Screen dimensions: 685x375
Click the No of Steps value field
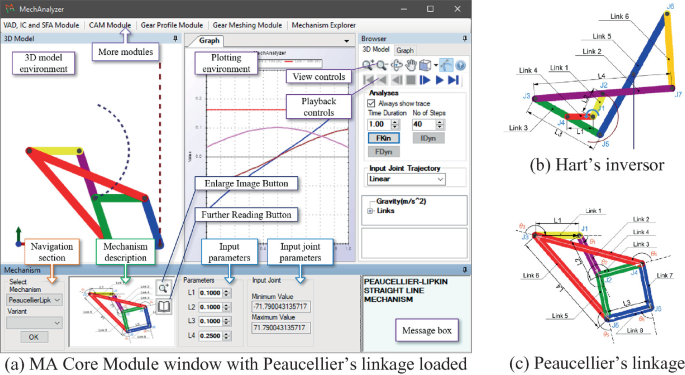tap(423, 124)
